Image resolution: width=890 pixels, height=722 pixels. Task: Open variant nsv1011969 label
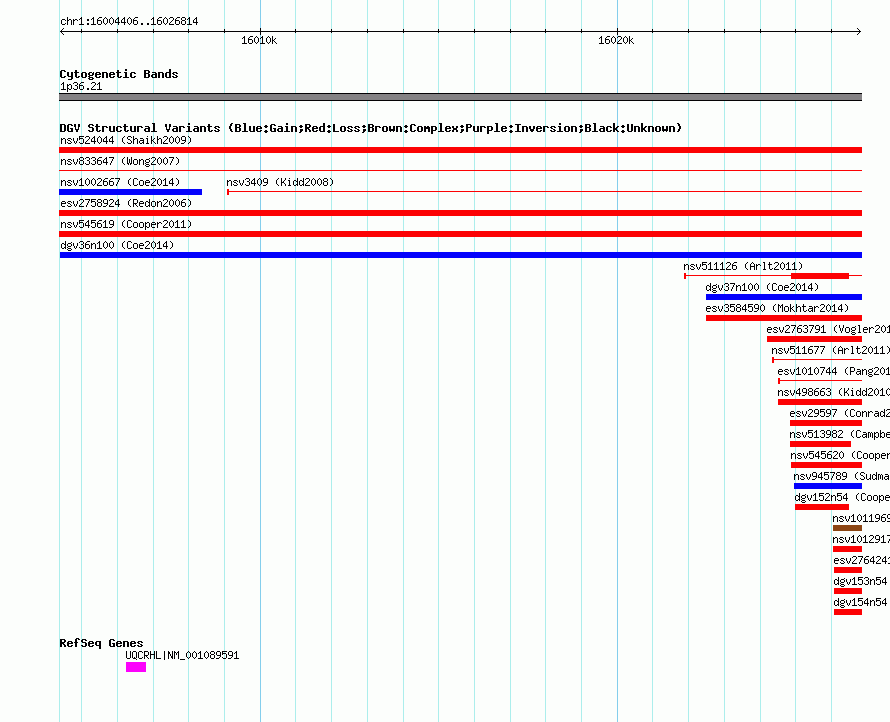(x=861, y=518)
